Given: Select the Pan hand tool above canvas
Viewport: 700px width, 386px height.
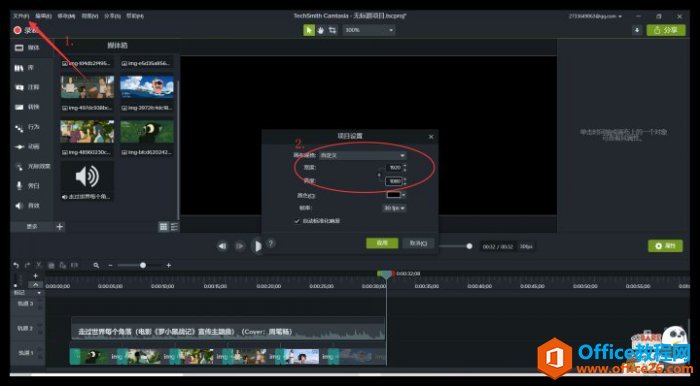Looking at the screenshot, I should pos(321,30).
